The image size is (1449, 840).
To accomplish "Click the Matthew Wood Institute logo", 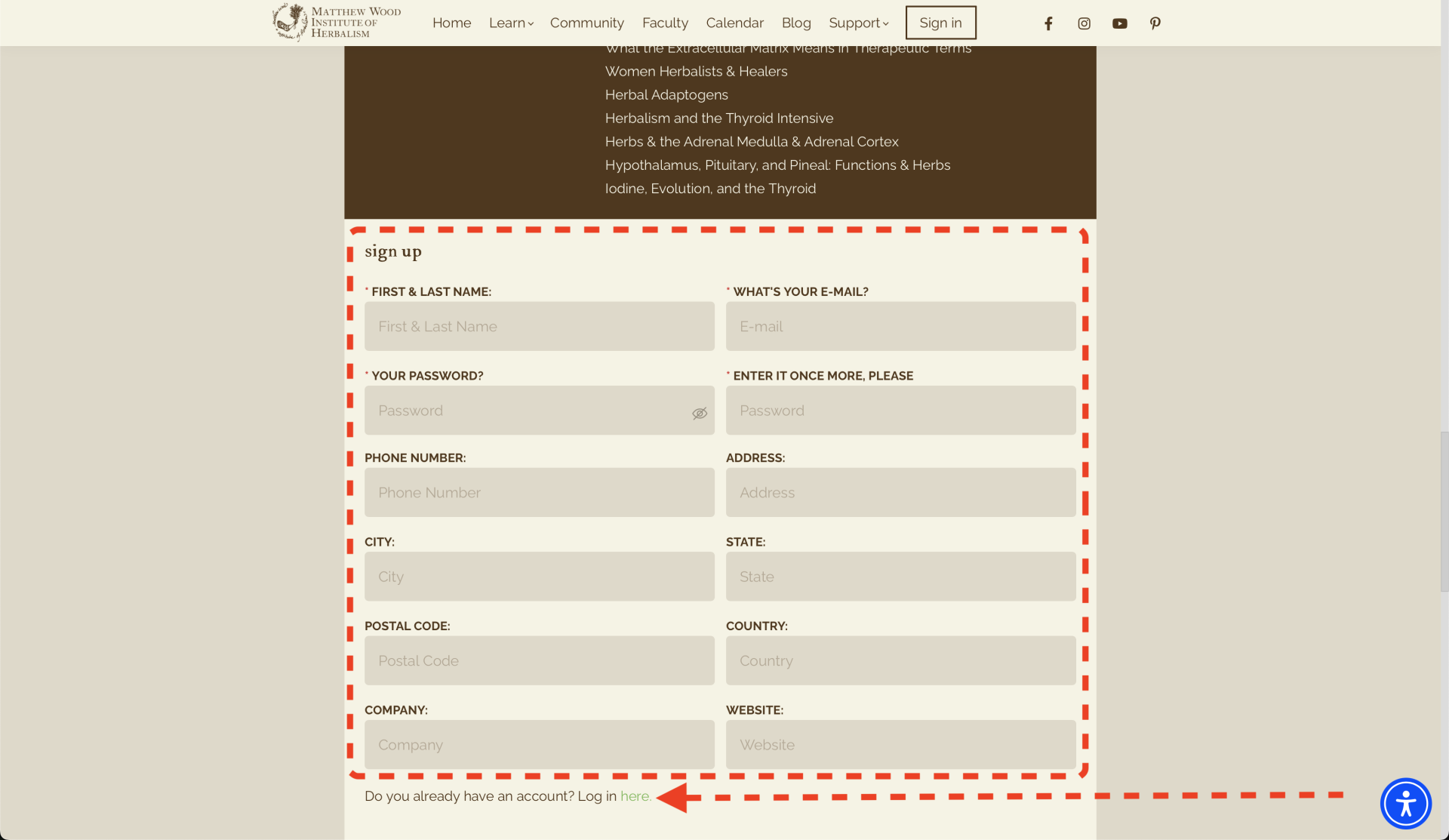I will 337,22.
